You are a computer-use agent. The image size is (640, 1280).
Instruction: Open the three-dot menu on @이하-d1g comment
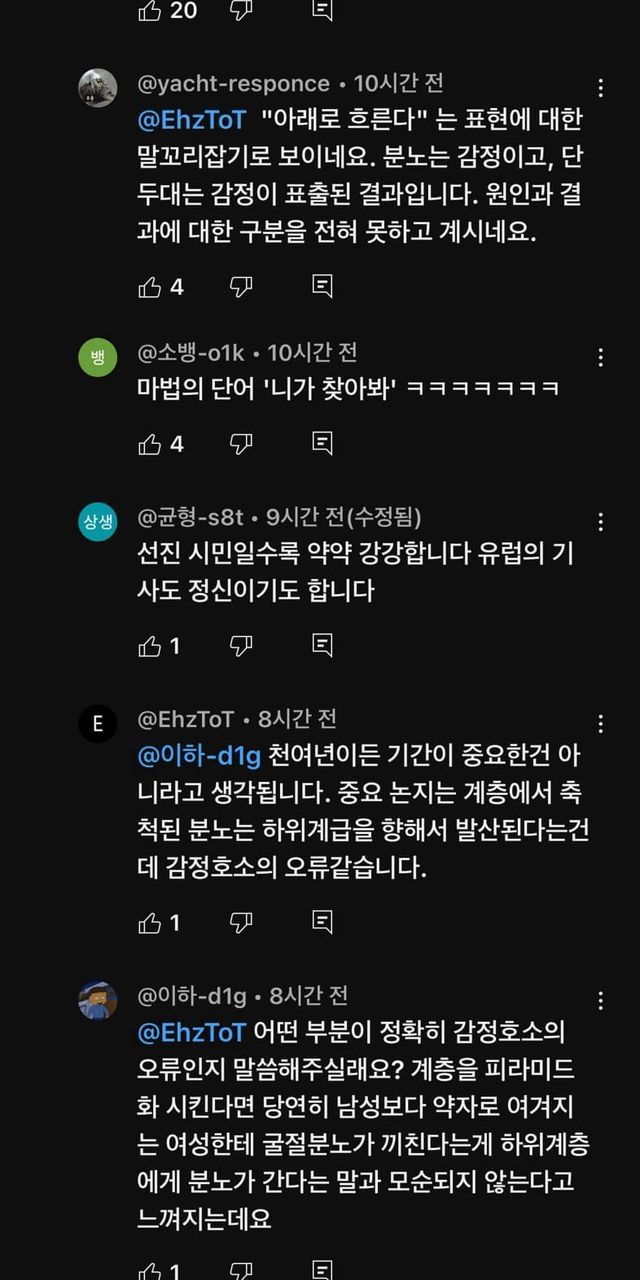point(601,1001)
